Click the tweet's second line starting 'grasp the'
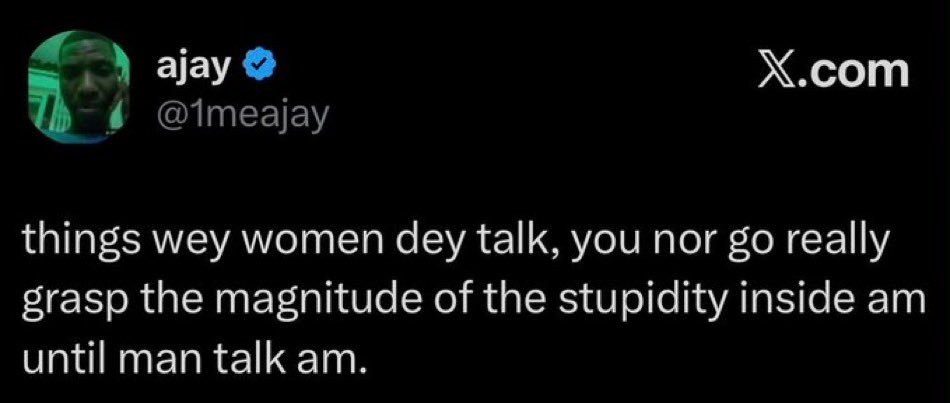 coord(474,302)
